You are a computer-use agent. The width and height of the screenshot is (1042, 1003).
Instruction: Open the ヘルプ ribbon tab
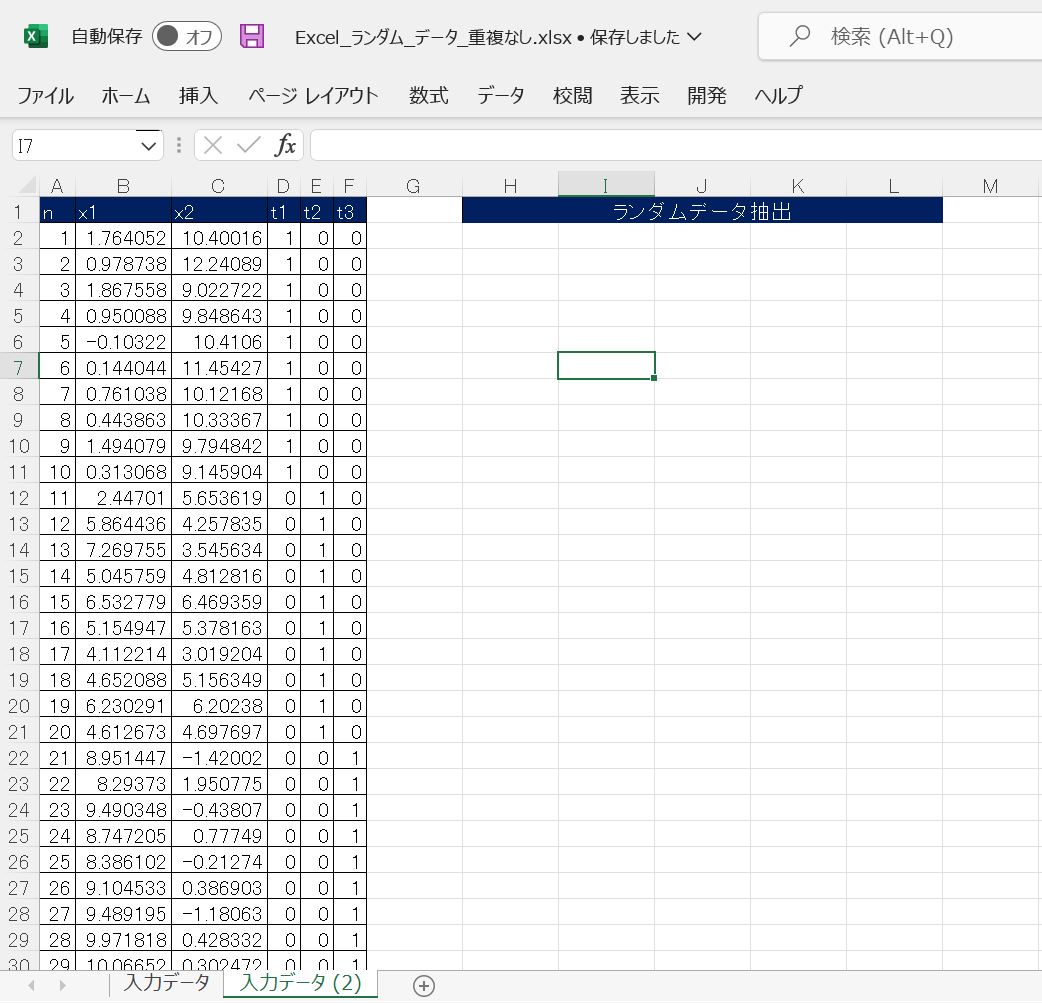coord(778,96)
